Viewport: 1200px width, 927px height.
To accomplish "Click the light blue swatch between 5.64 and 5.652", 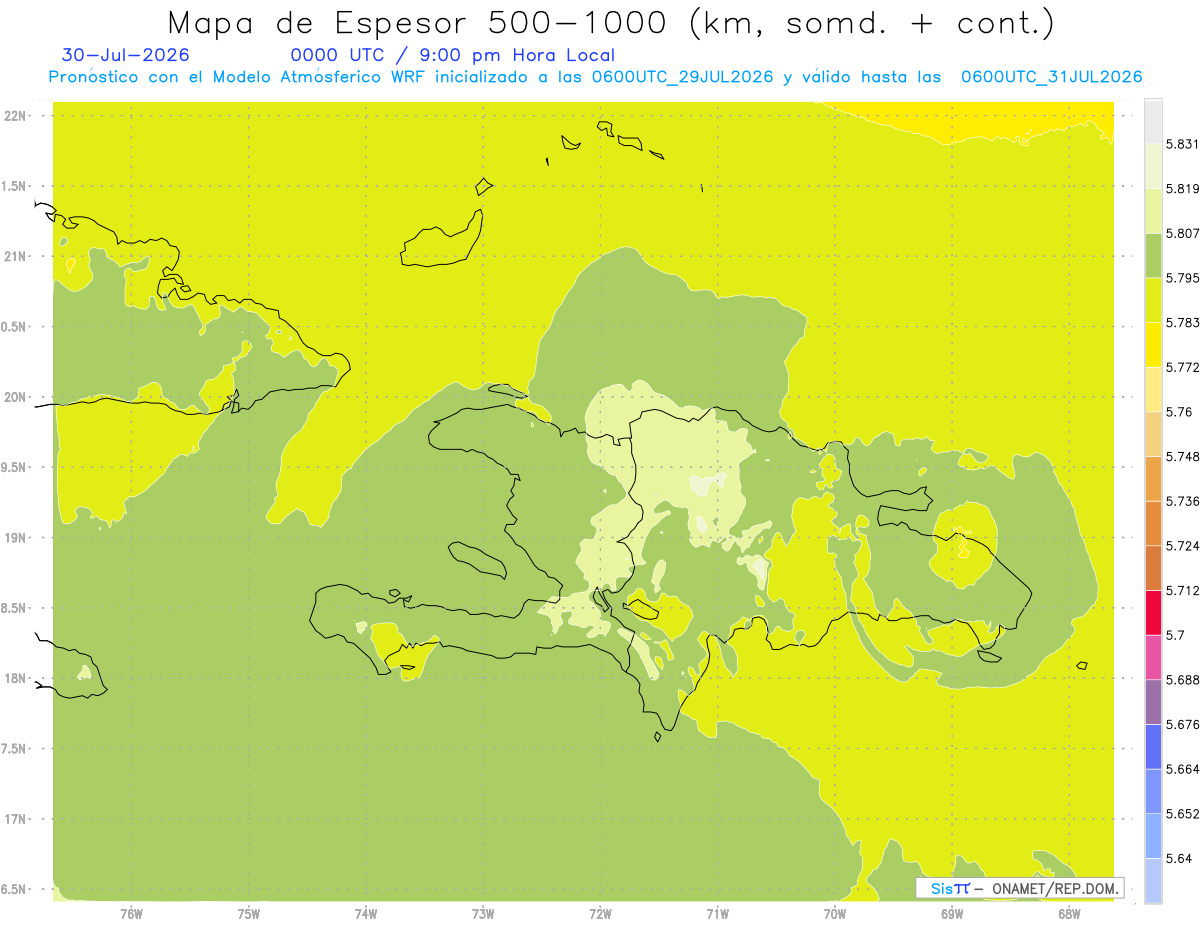I will click(1153, 835).
